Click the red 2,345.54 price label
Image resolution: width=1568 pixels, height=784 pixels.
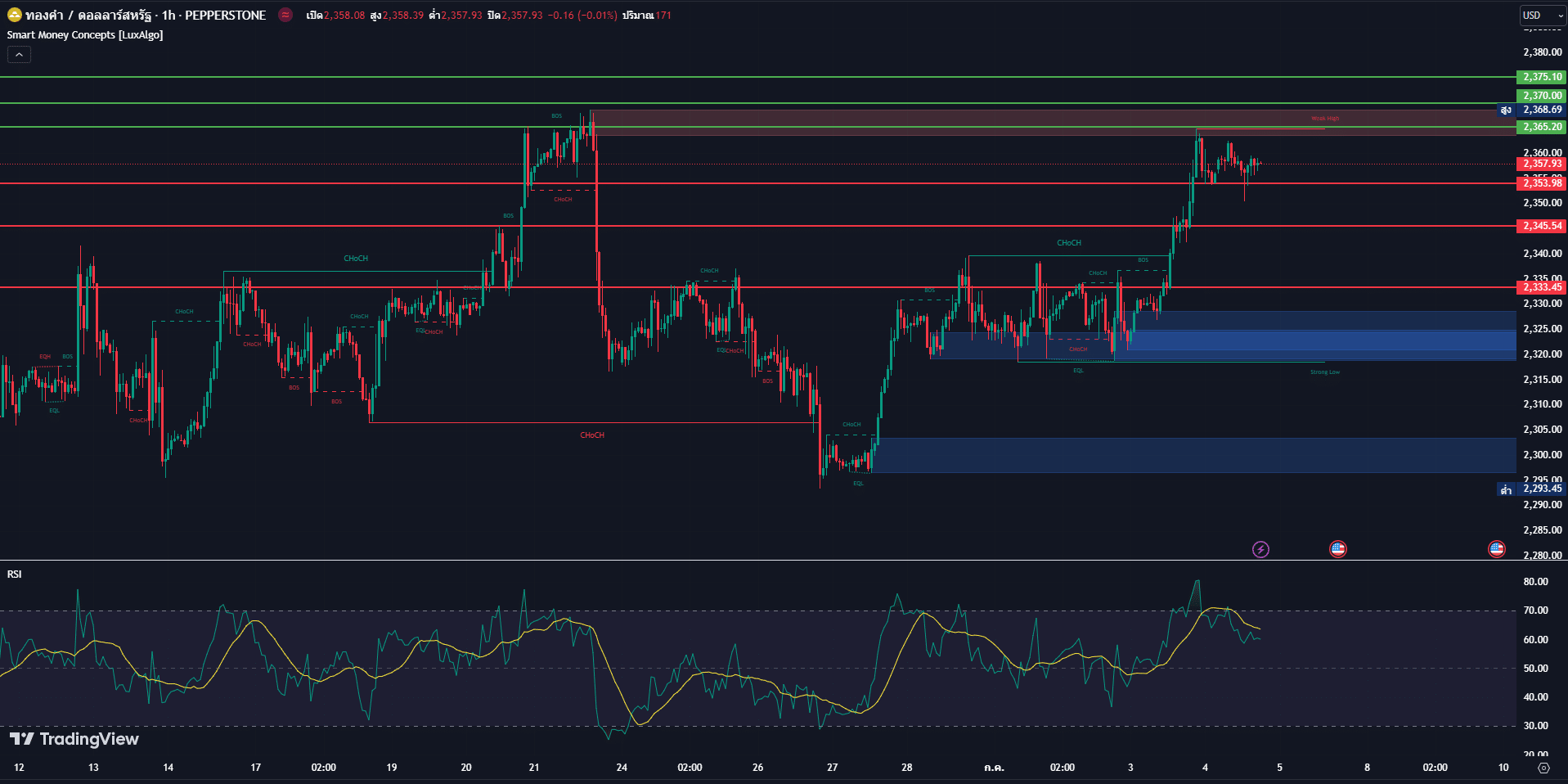(x=1542, y=226)
